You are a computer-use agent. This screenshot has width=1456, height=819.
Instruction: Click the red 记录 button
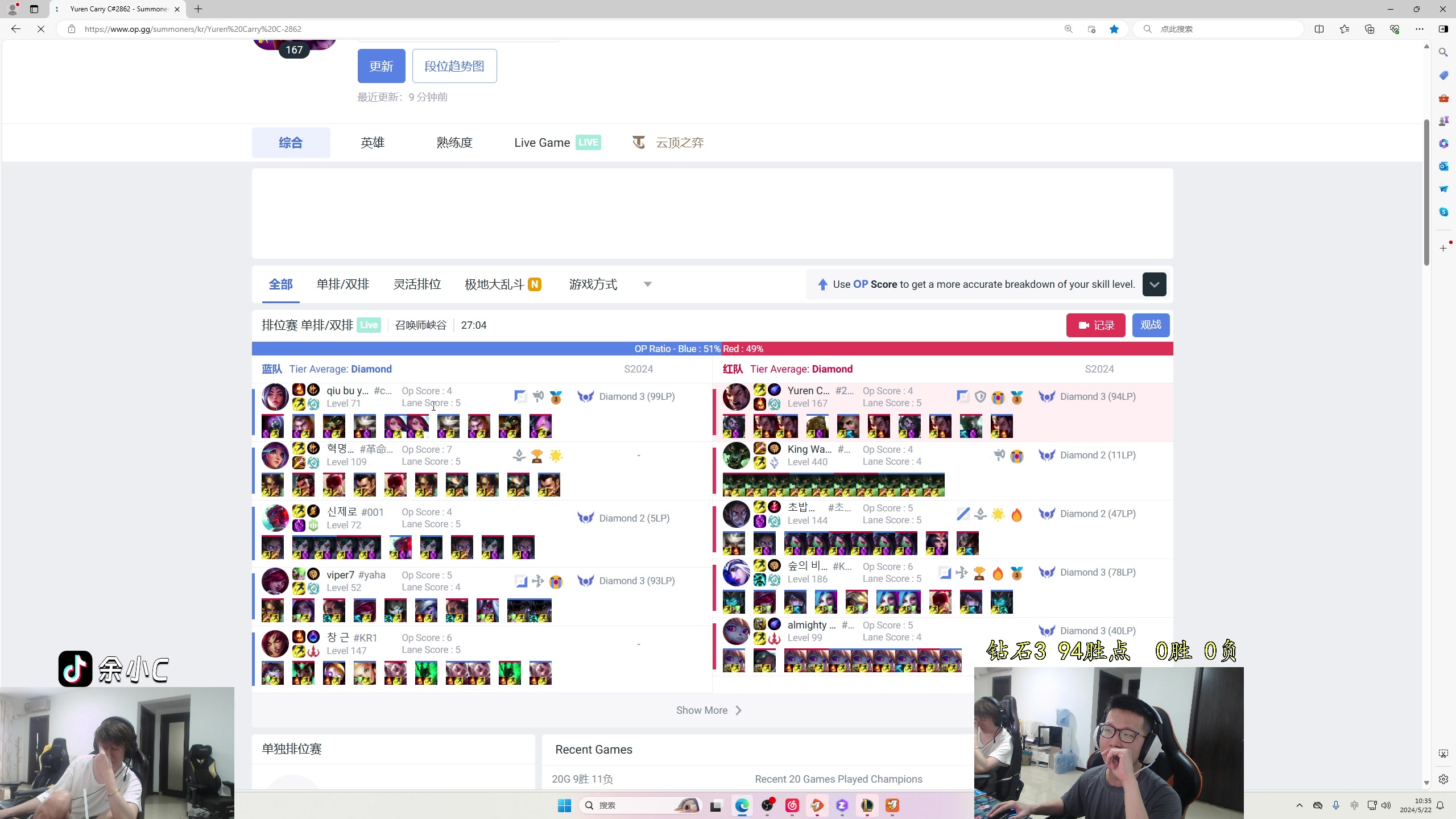1095,325
